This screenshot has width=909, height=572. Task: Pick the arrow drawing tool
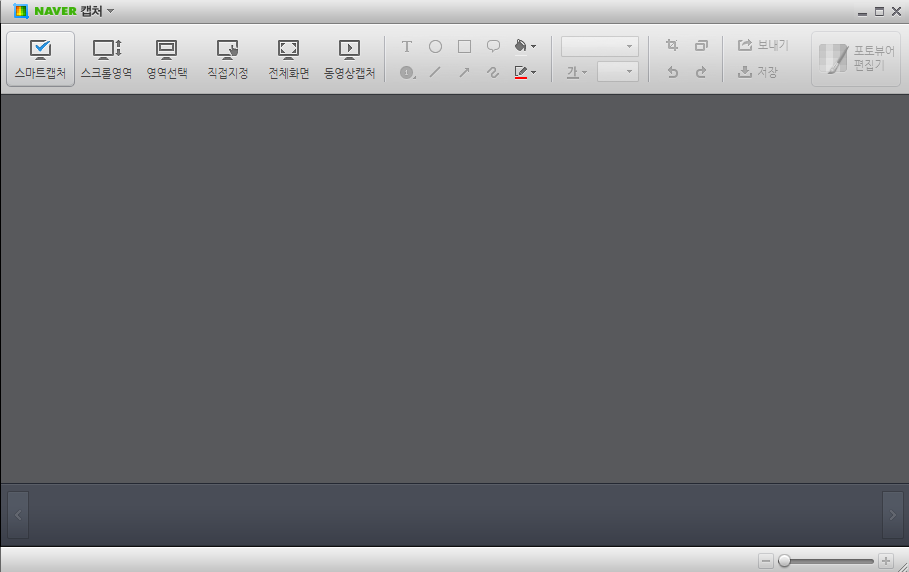(x=464, y=72)
